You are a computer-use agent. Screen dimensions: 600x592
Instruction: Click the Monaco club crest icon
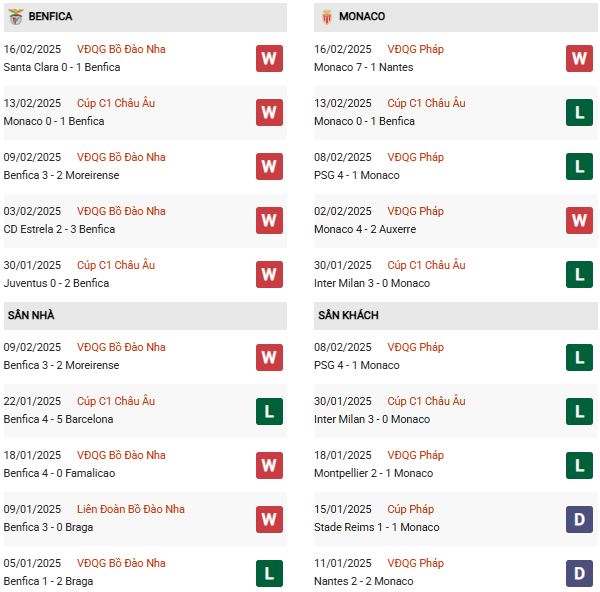click(326, 17)
